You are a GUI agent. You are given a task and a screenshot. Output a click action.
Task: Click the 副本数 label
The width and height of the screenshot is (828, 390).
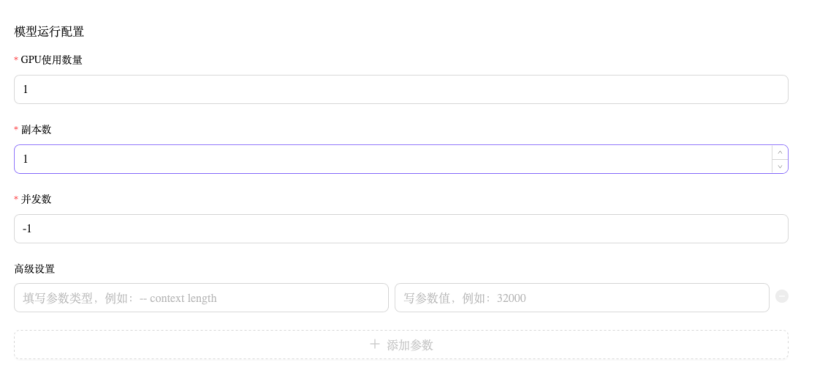36,130
